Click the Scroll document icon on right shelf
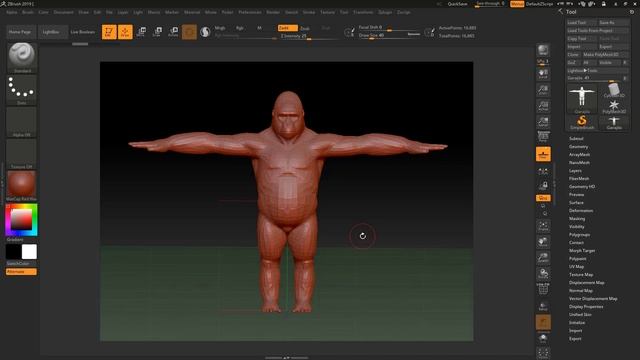This screenshot has width=640, height=360. click(x=543, y=74)
